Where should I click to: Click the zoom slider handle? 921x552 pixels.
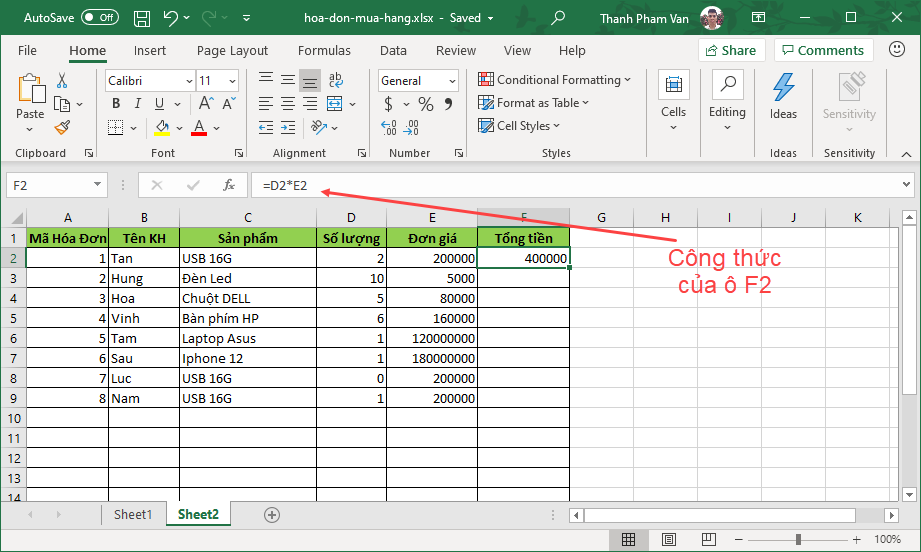click(x=798, y=539)
